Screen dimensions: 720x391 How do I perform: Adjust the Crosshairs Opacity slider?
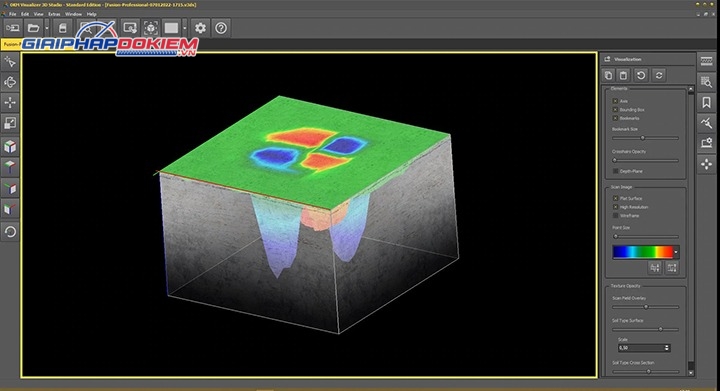pyautogui.click(x=645, y=160)
